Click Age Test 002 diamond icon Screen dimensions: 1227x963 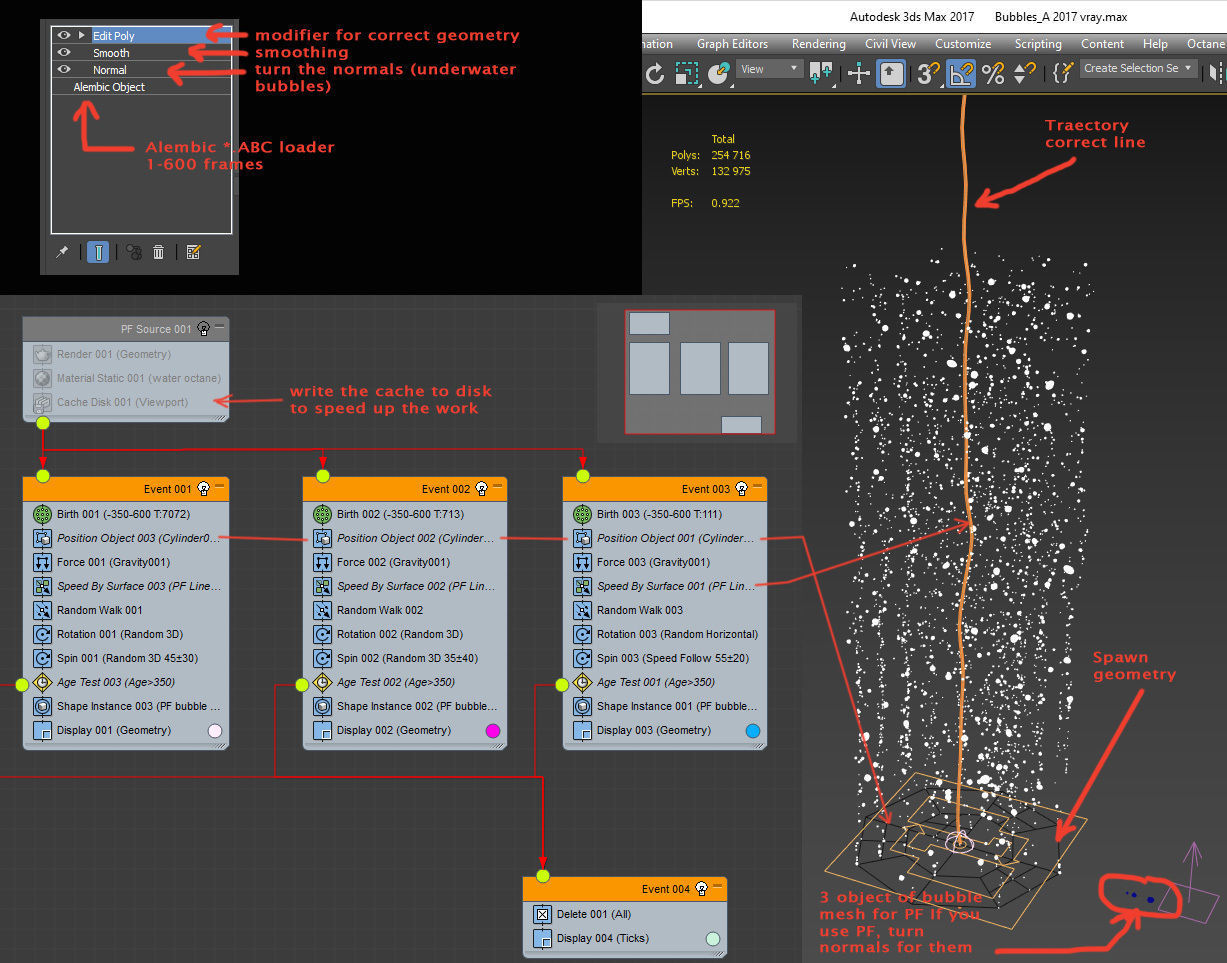click(322, 682)
